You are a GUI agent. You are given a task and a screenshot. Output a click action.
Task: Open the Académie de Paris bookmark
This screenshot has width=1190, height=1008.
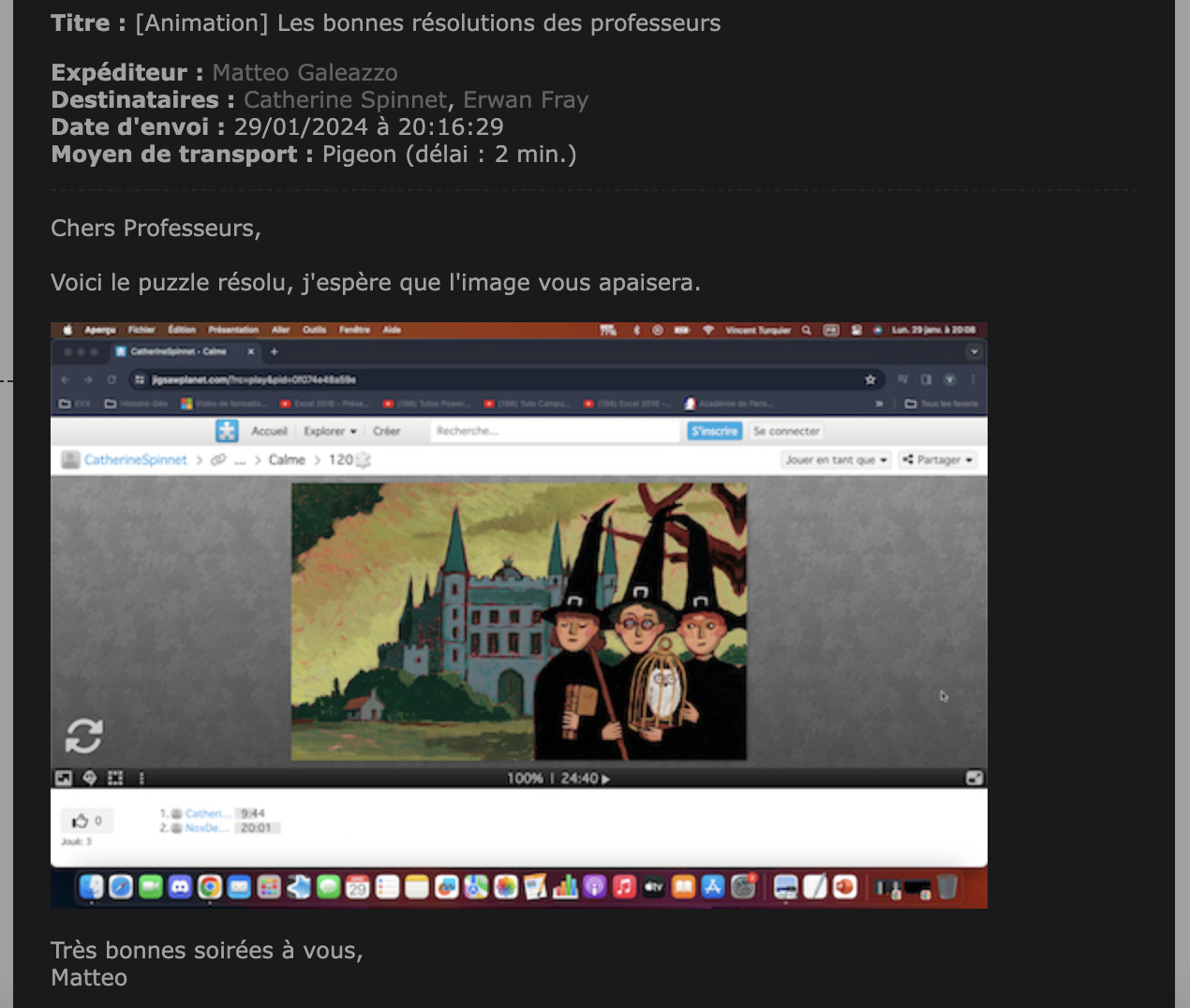729,404
